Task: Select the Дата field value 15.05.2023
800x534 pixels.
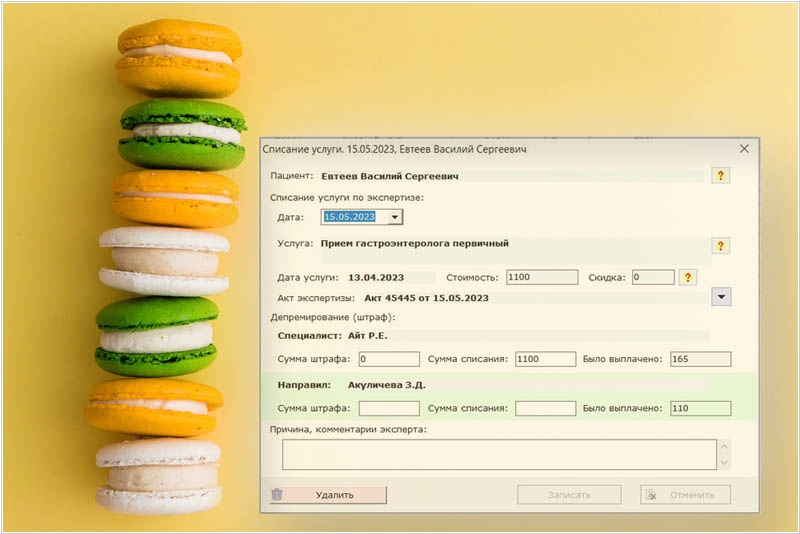Action: click(x=349, y=217)
